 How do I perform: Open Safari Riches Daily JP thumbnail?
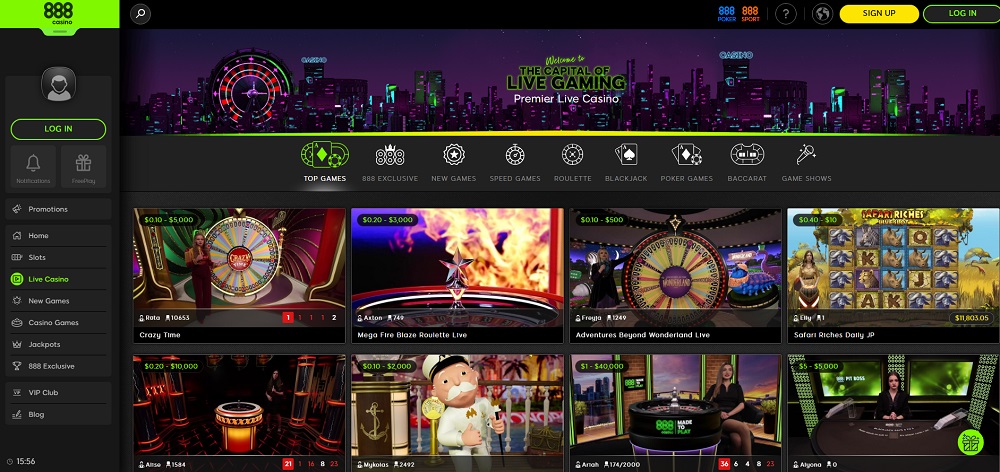[x=893, y=276]
